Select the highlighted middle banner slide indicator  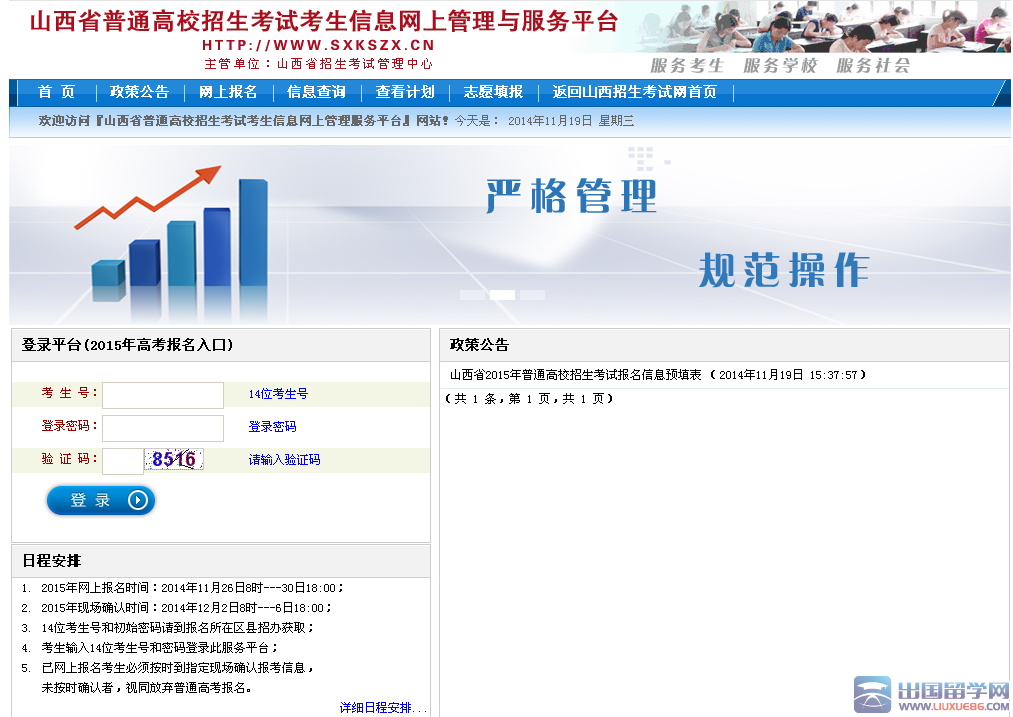(x=502, y=295)
